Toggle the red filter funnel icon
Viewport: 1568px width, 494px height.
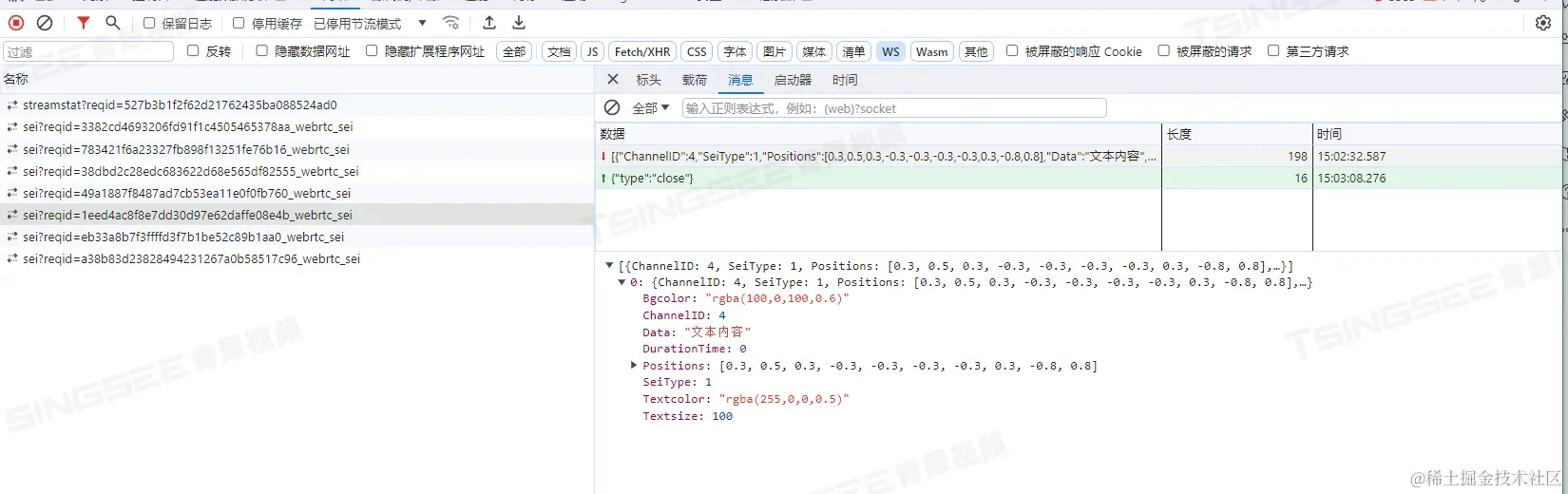[x=84, y=23]
